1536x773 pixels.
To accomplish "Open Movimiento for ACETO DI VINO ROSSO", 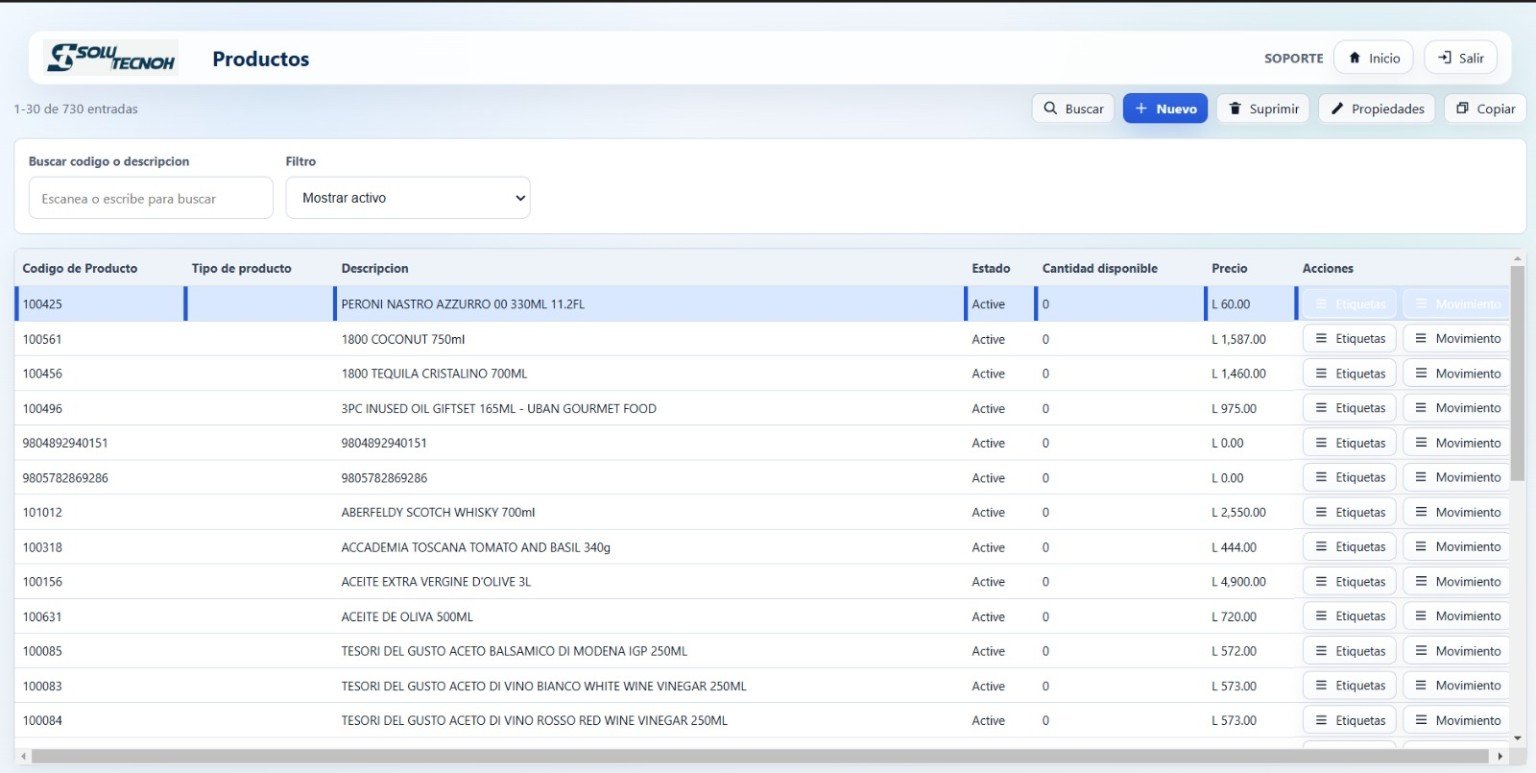I will [1457, 720].
